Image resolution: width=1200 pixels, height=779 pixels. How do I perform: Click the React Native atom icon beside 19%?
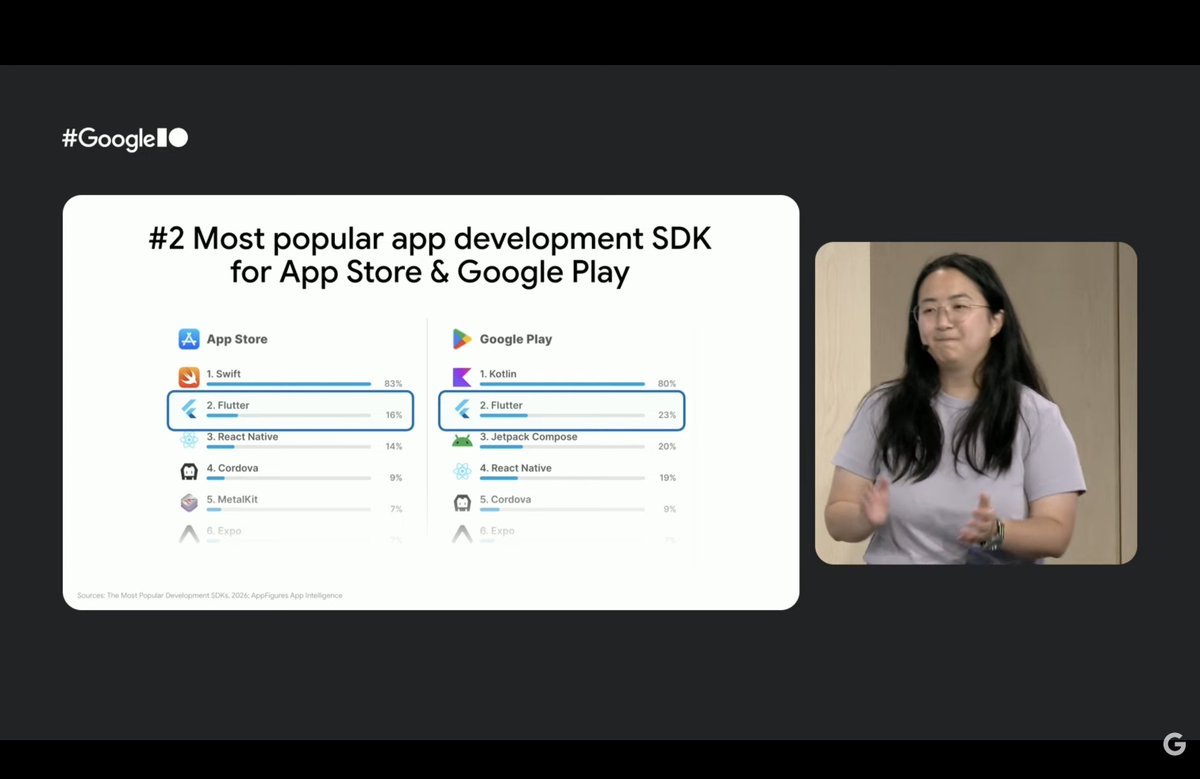pos(462,471)
